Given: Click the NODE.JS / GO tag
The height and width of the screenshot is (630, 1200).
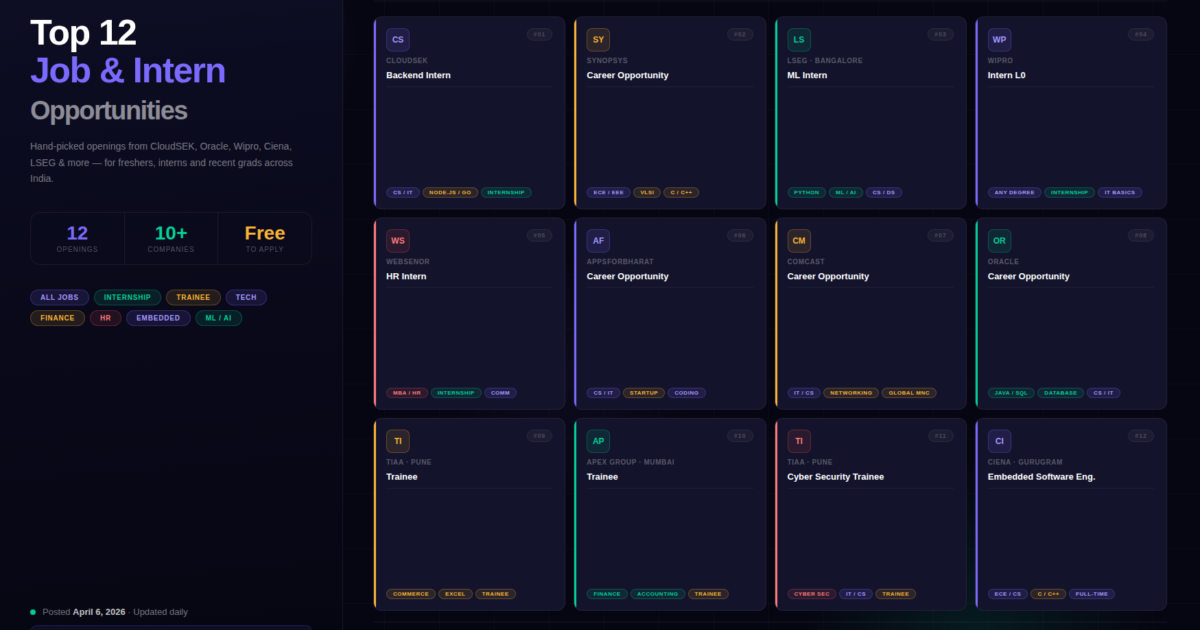Looking at the screenshot, I should (x=450, y=192).
